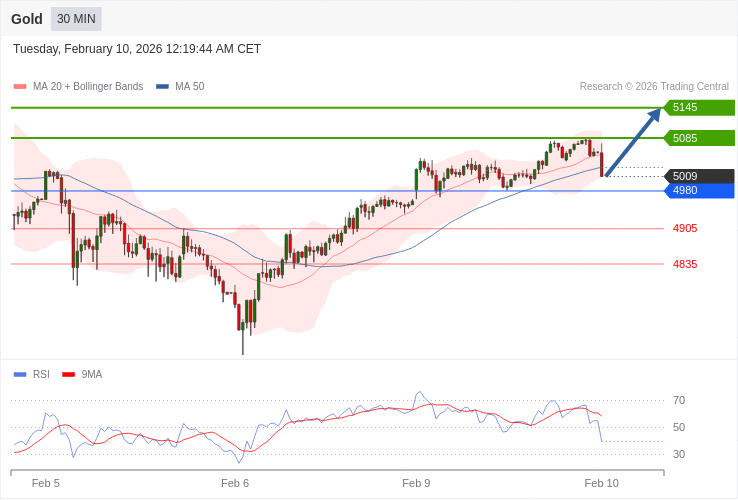Click the 5009 current price tag
The height and width of the screenshot is (500, 738).
pyautogui.click(x=699, y=176)
